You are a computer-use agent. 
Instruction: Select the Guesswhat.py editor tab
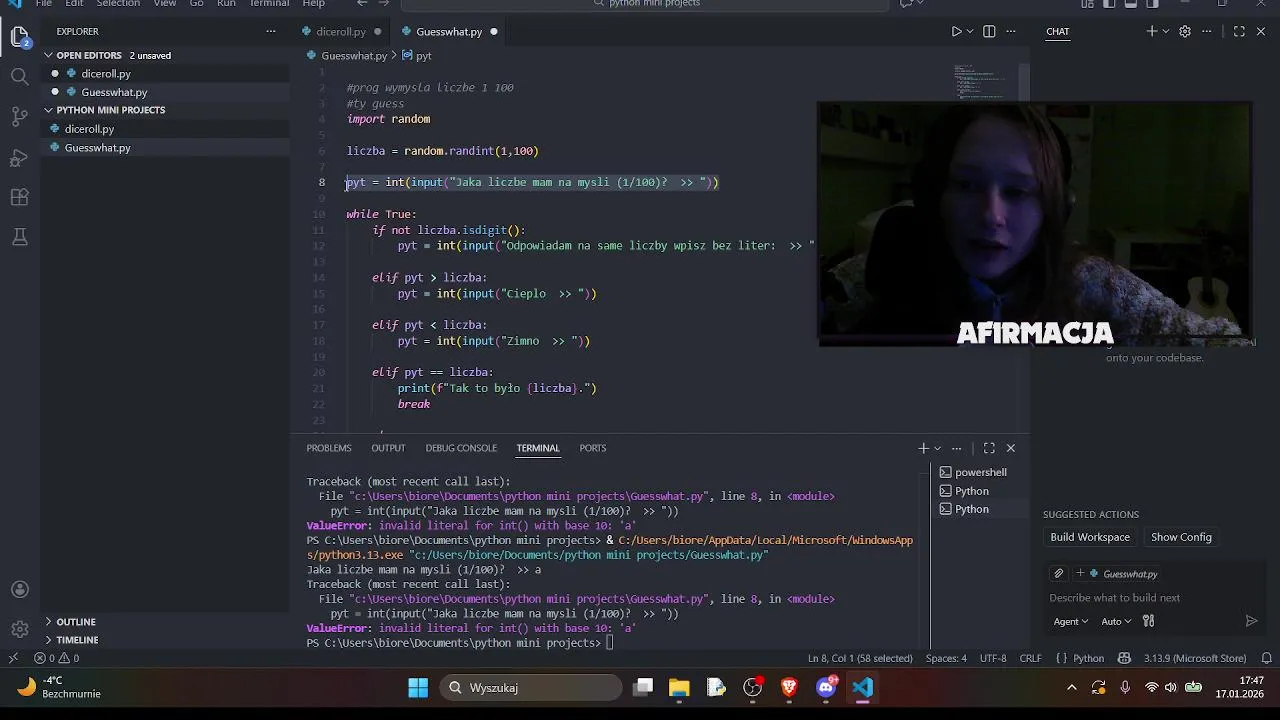449,32
